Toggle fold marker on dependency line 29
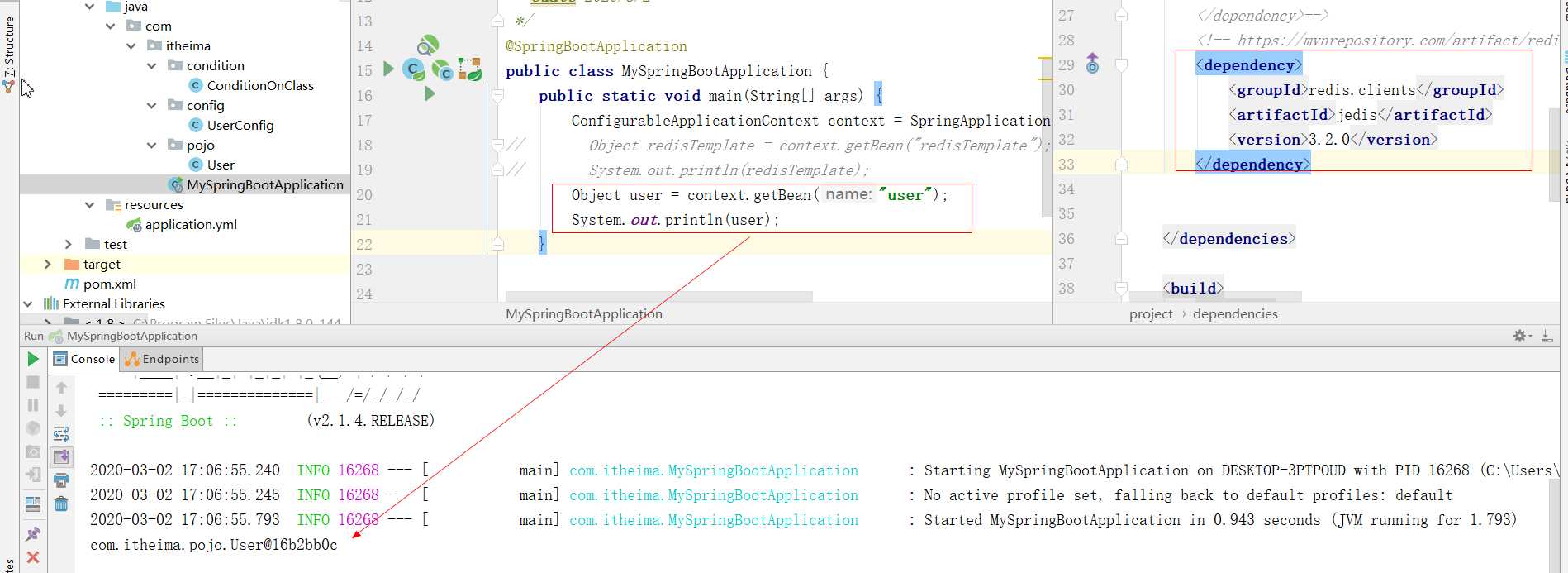Image resolution: width=1568 pixels, height=573 pixels. click(x=1121, y=64)
